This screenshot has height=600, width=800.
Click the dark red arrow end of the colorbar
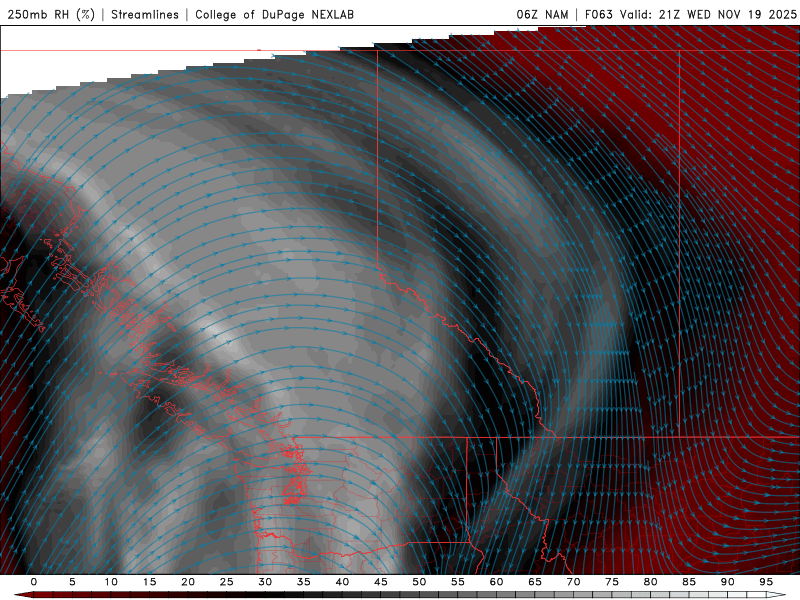pos(22,595)
